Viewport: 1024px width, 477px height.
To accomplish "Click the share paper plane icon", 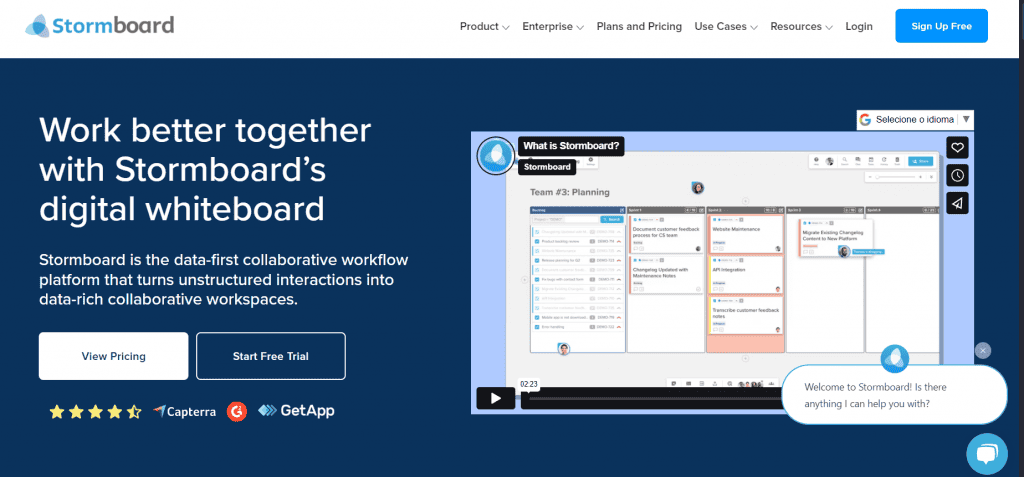I will click(x=957, y=203).
